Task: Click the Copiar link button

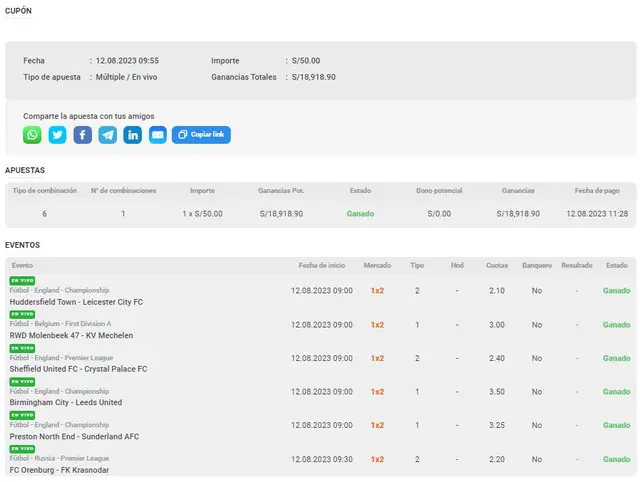Action: pyautogui.click(x=201, y=135)
